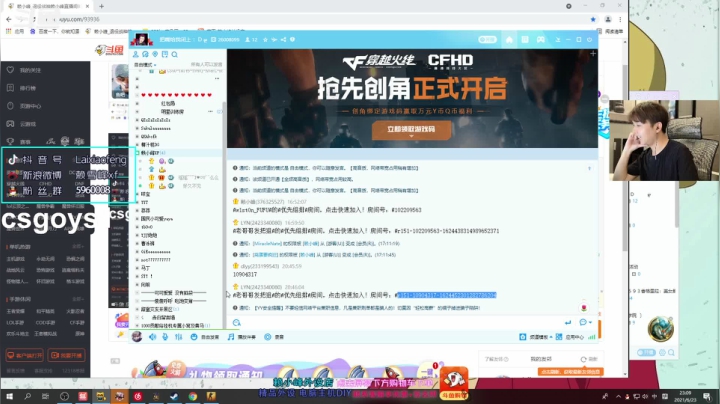Open a new Chrome tab
This screenshot has height=404, width=720.
click(x=101, y=6)
